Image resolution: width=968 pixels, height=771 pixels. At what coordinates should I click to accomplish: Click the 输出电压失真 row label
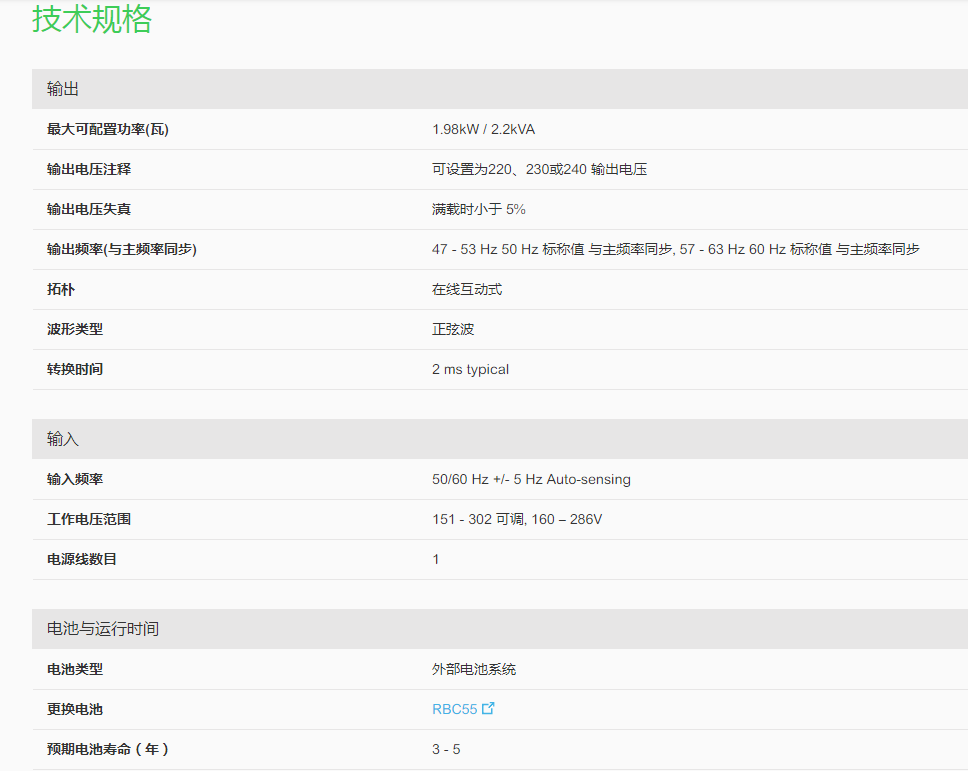(89, 209)
